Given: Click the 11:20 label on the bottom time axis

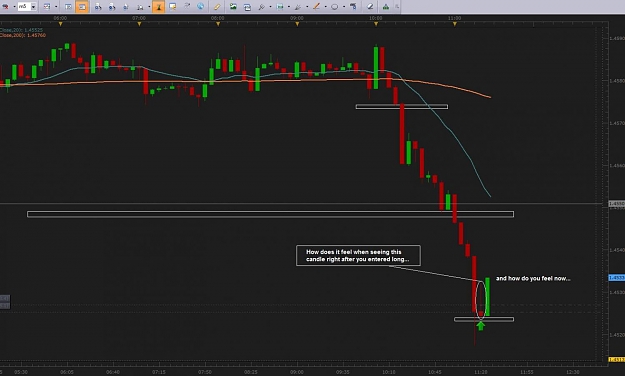Looking at the screenshot, I should tap(481, 372).
